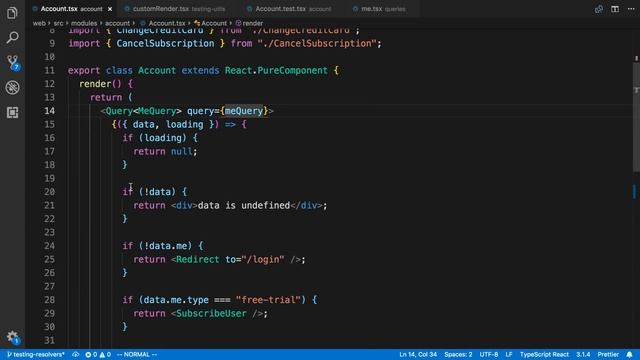Click line number 20 in gutter
640x360 pixels.
tap(49, 192)
